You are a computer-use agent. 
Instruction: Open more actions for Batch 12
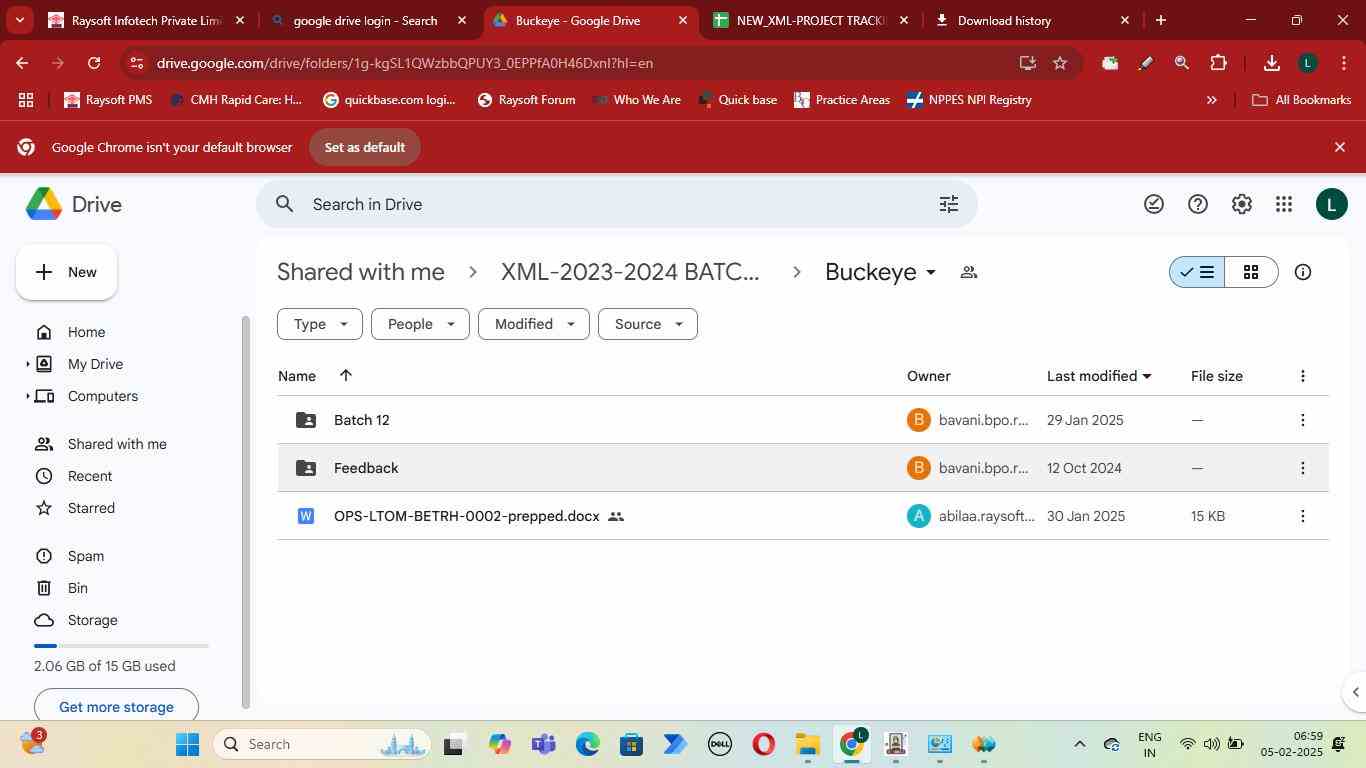(x=1302, y=420)
